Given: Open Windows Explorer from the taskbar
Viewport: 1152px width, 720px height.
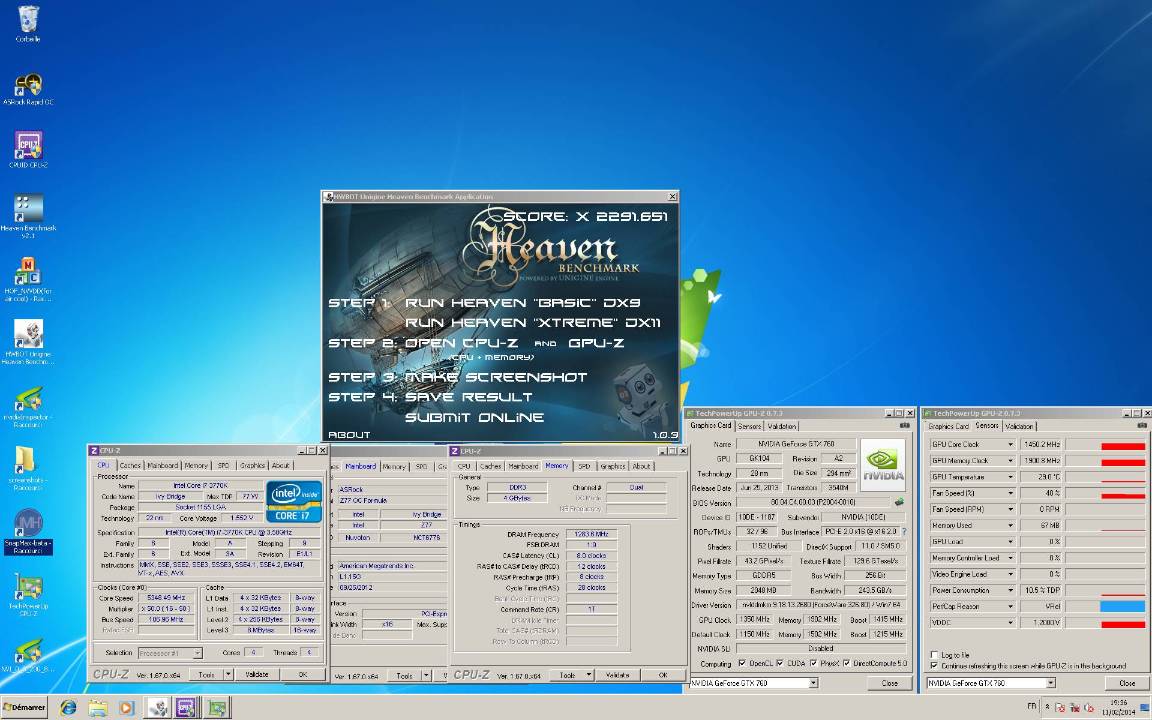Looking at the screenshot, I should [x=97, y=708].
